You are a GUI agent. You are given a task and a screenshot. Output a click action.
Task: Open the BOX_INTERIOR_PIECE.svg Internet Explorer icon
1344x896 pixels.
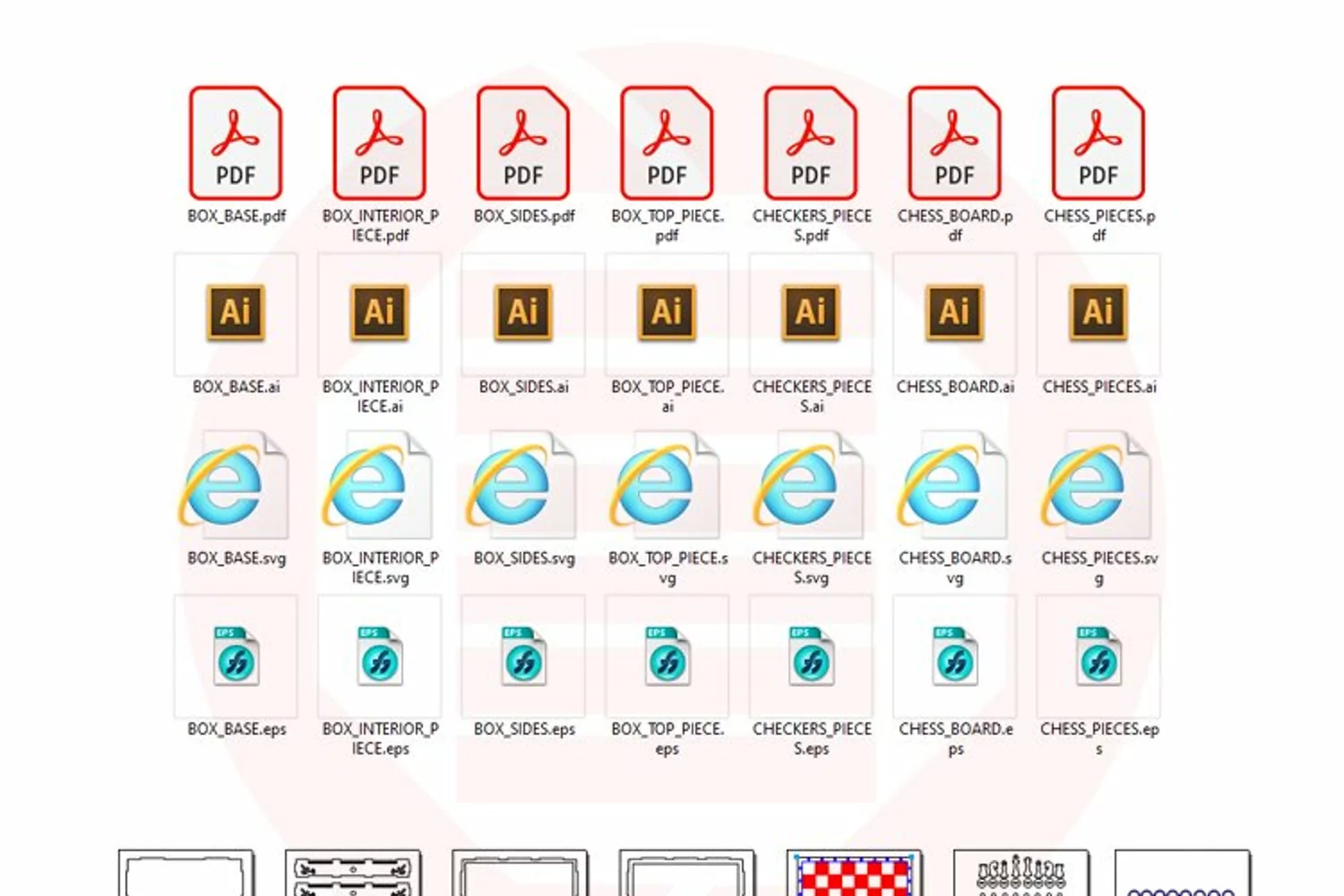pyautogui.click(x=377, y=485)
